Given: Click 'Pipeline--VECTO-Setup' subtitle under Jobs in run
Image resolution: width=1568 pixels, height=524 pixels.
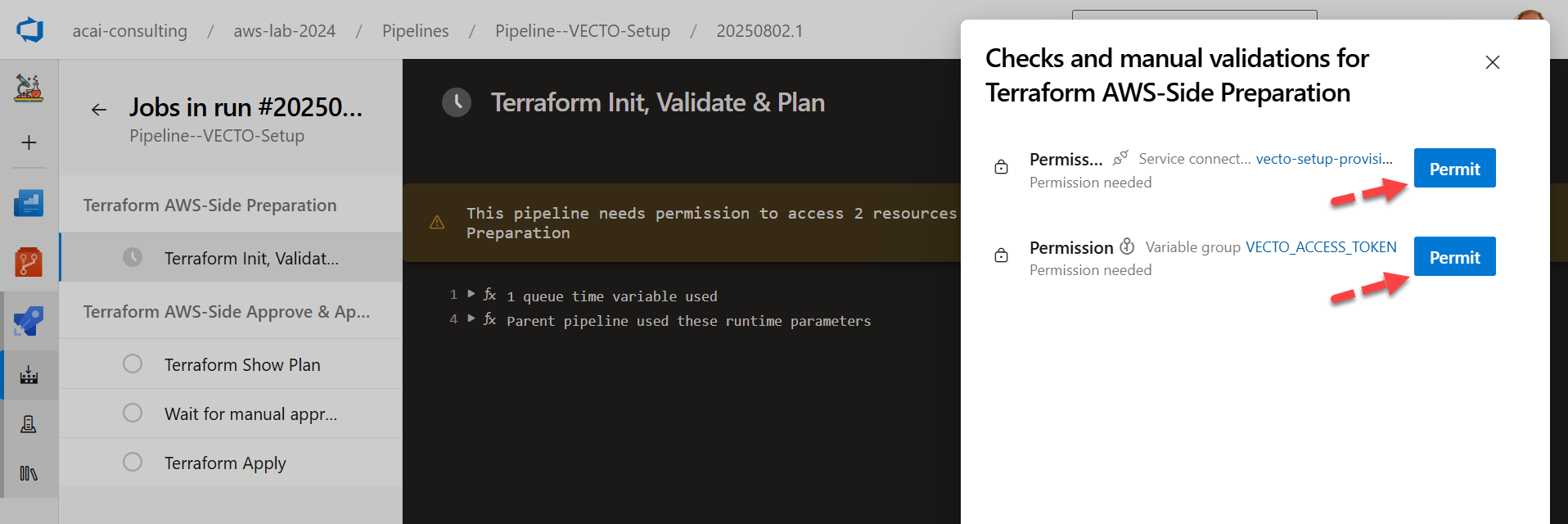Looking at the screenshot, I should [x=217, y=136].
